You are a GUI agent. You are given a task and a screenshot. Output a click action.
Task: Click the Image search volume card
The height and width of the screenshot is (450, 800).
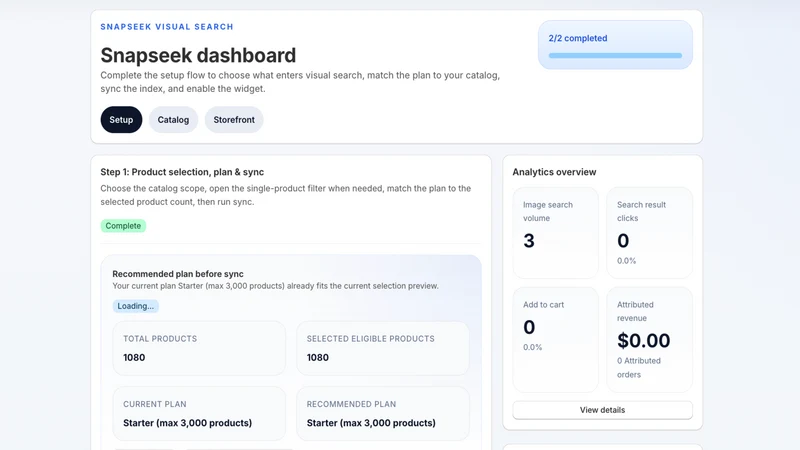(555, 233)
